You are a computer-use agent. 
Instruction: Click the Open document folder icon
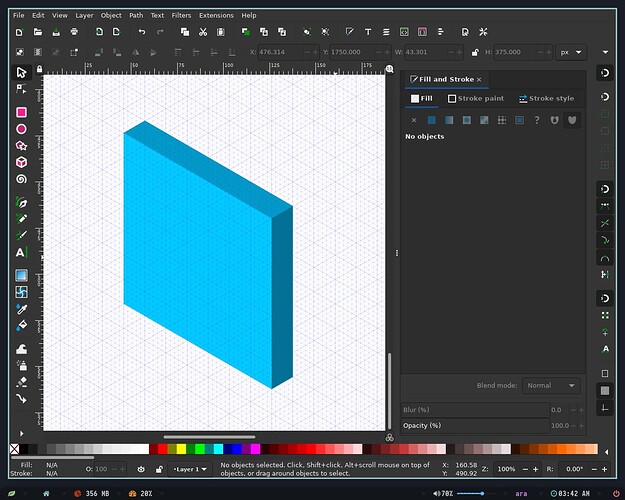point(38,32)
